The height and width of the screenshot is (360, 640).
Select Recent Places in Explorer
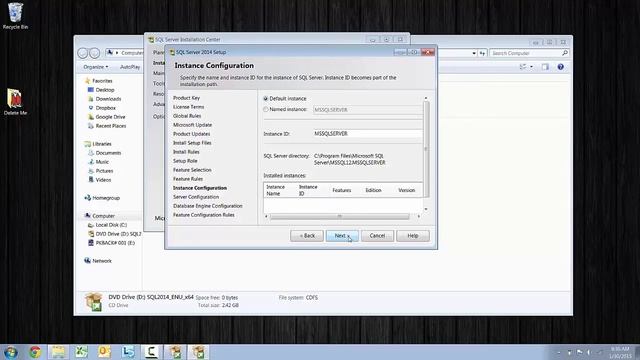(x=111, y=126)
